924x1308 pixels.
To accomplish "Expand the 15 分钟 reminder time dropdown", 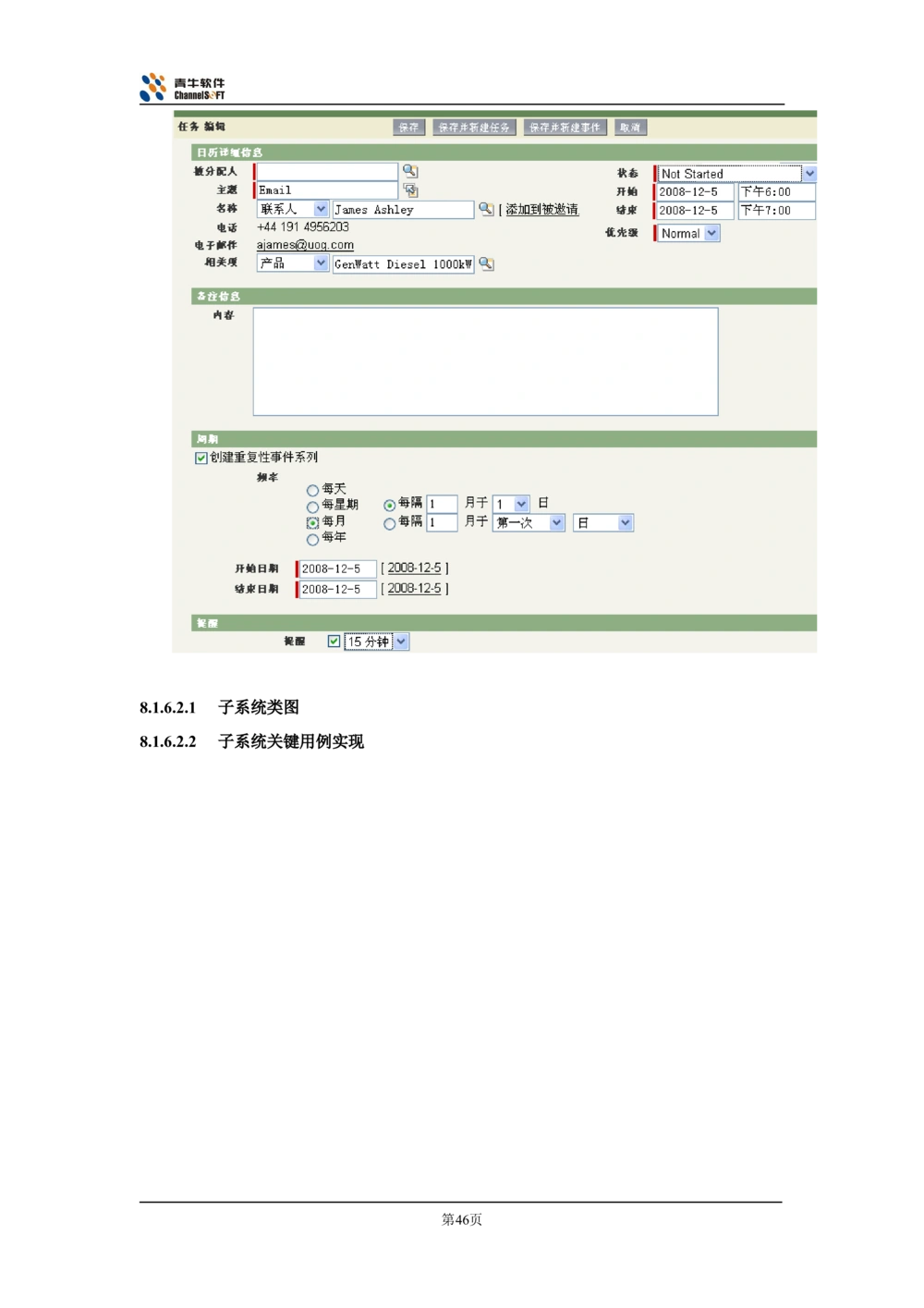I will (401, 642).
